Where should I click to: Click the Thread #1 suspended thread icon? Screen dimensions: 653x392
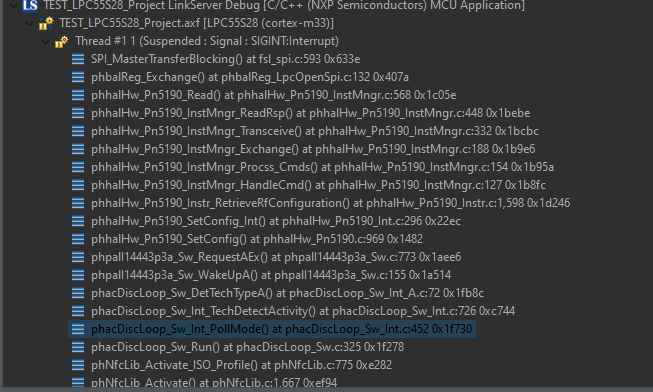[62, 41]
